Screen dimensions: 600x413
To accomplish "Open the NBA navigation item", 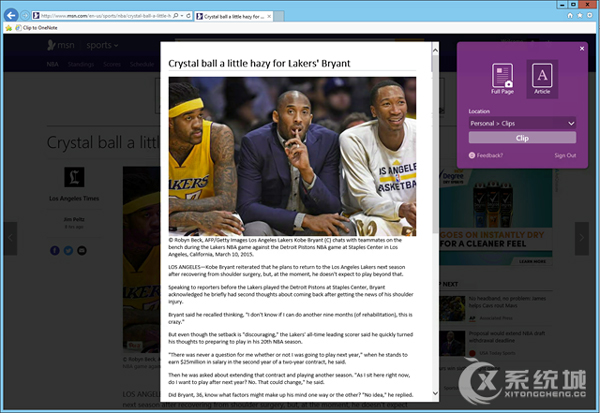I will click(x=52, y=64).
